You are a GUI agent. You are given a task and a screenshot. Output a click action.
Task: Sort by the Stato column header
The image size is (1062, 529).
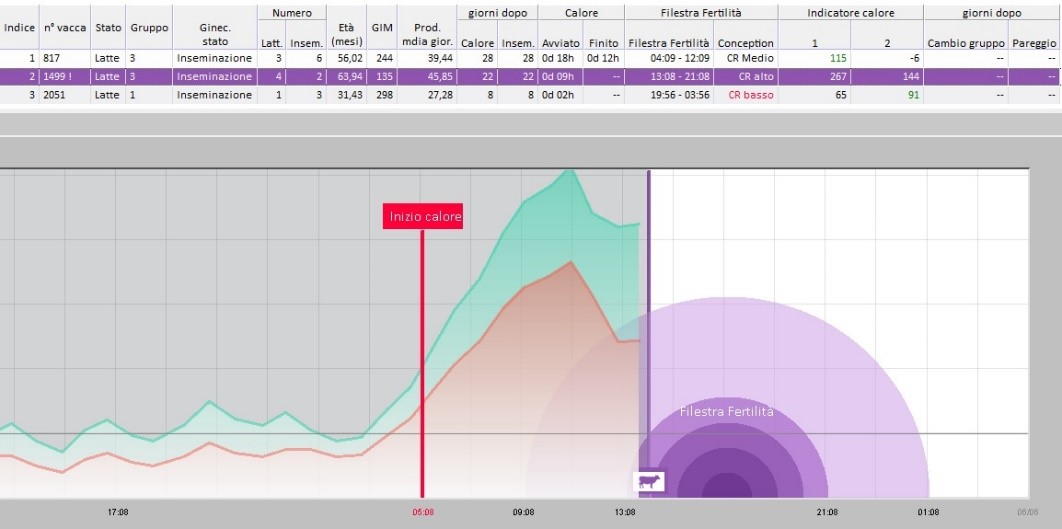click(108, 28)
